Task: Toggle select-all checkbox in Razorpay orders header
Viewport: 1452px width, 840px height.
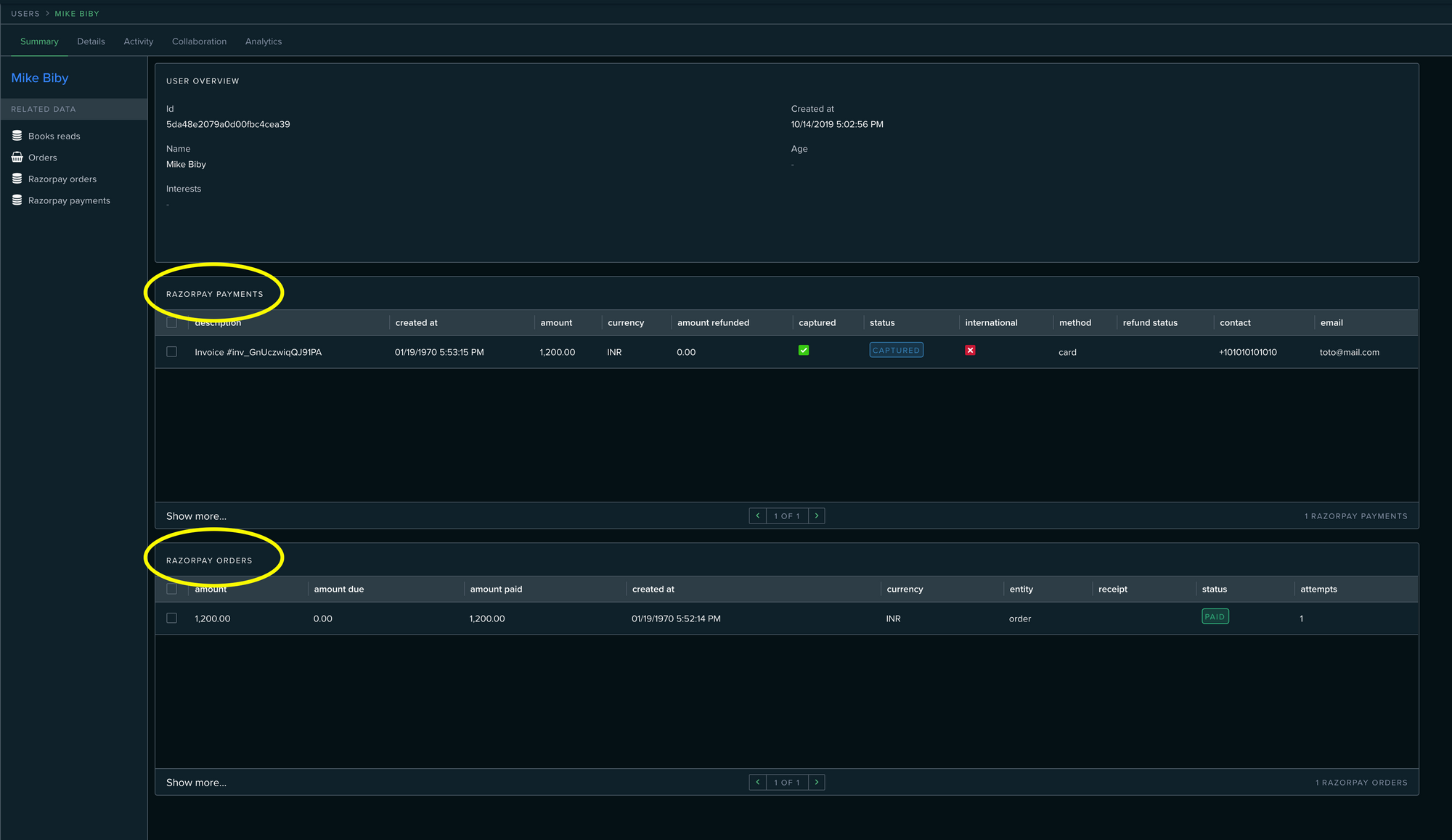Action: (171, 589)
